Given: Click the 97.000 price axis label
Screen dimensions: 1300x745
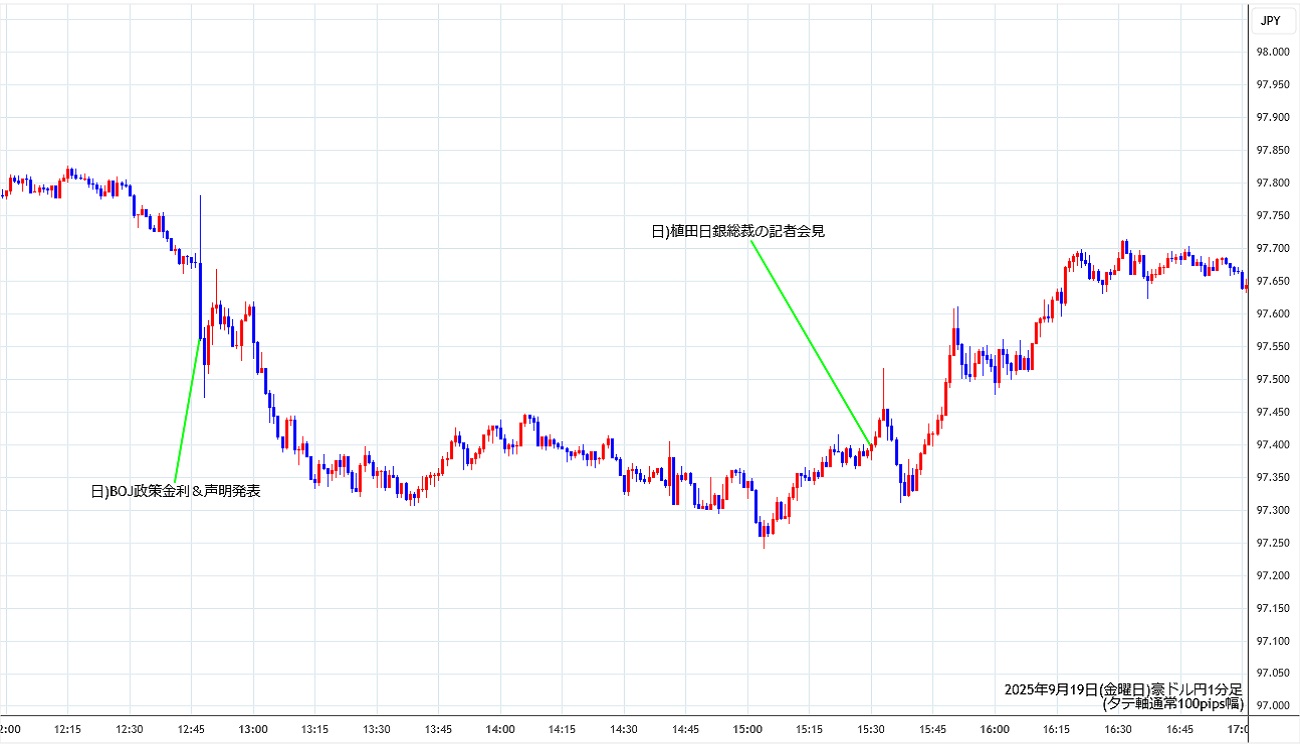Looking at the screenshot, I should pos(1275,706).
